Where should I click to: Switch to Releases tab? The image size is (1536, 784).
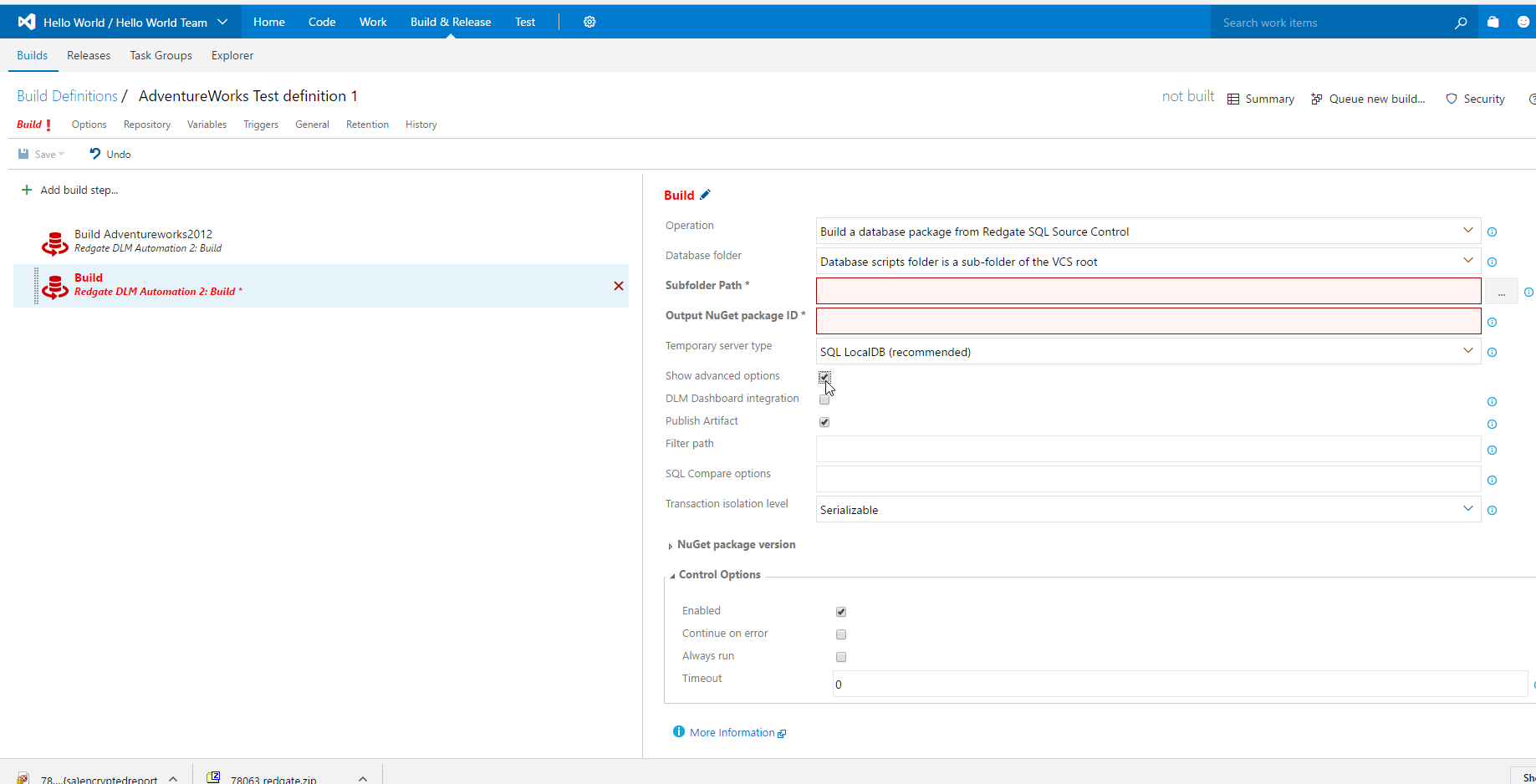[89, 55]
